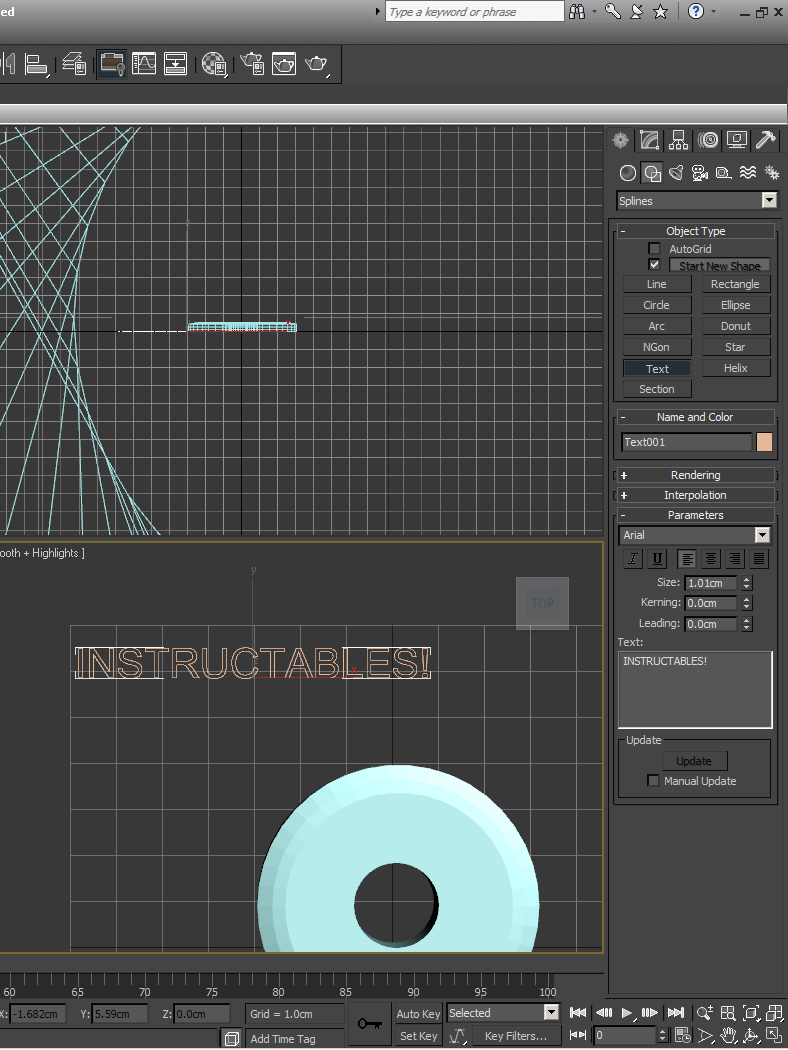
Task: Enable the AutoGrid checkbox
Action: click(x=654, y=248)
